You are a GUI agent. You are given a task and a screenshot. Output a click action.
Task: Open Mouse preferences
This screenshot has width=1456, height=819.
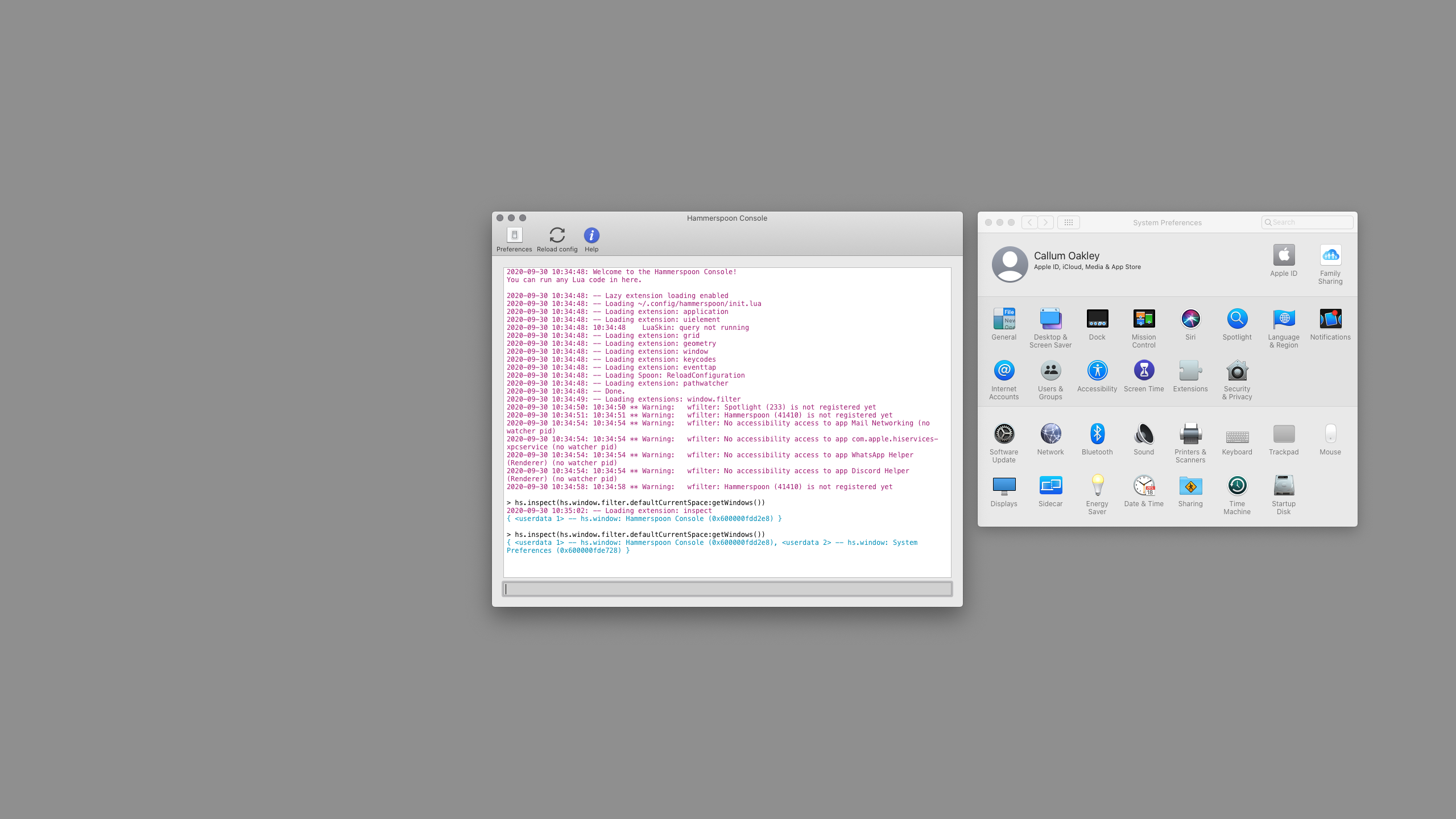coord(1330,440)
